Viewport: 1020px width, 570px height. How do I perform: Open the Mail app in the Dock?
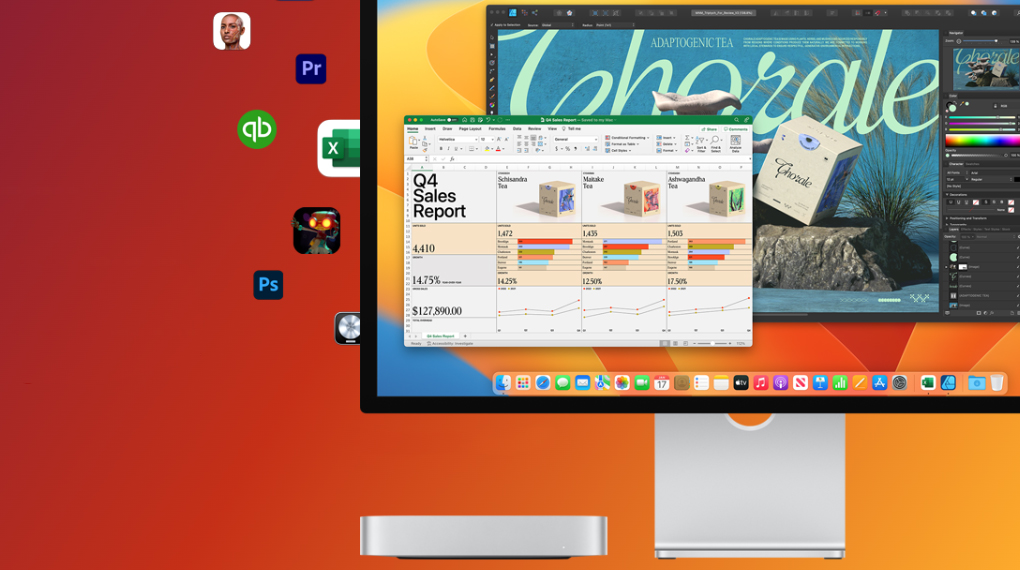582,383
